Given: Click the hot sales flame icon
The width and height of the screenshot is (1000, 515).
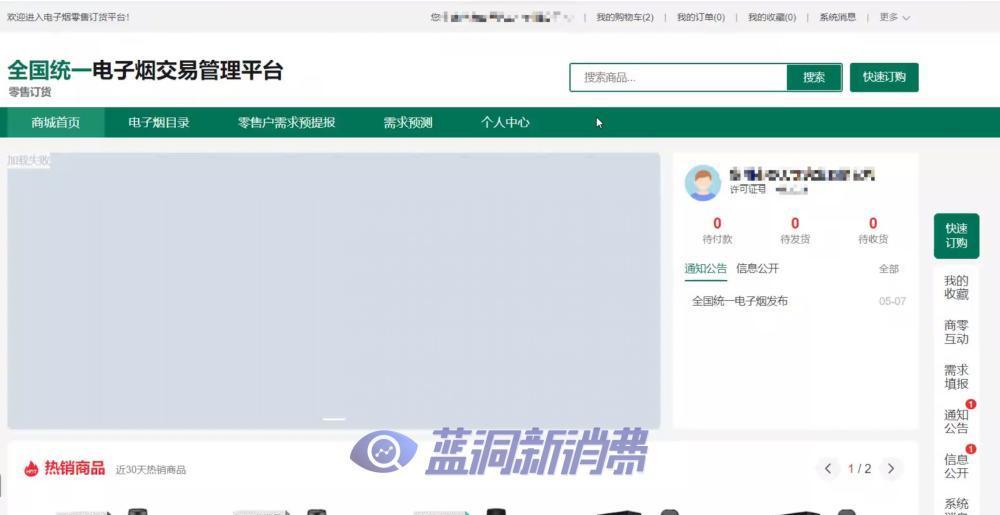Looking at the screenshot, I should pos(31,469).
